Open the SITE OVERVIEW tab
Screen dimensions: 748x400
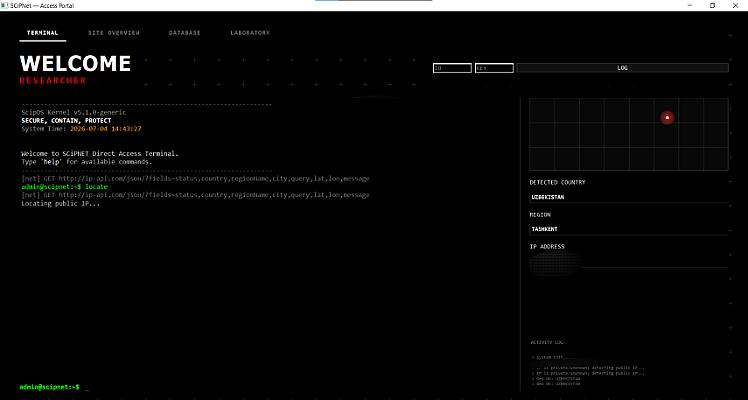tap(114, 33)
